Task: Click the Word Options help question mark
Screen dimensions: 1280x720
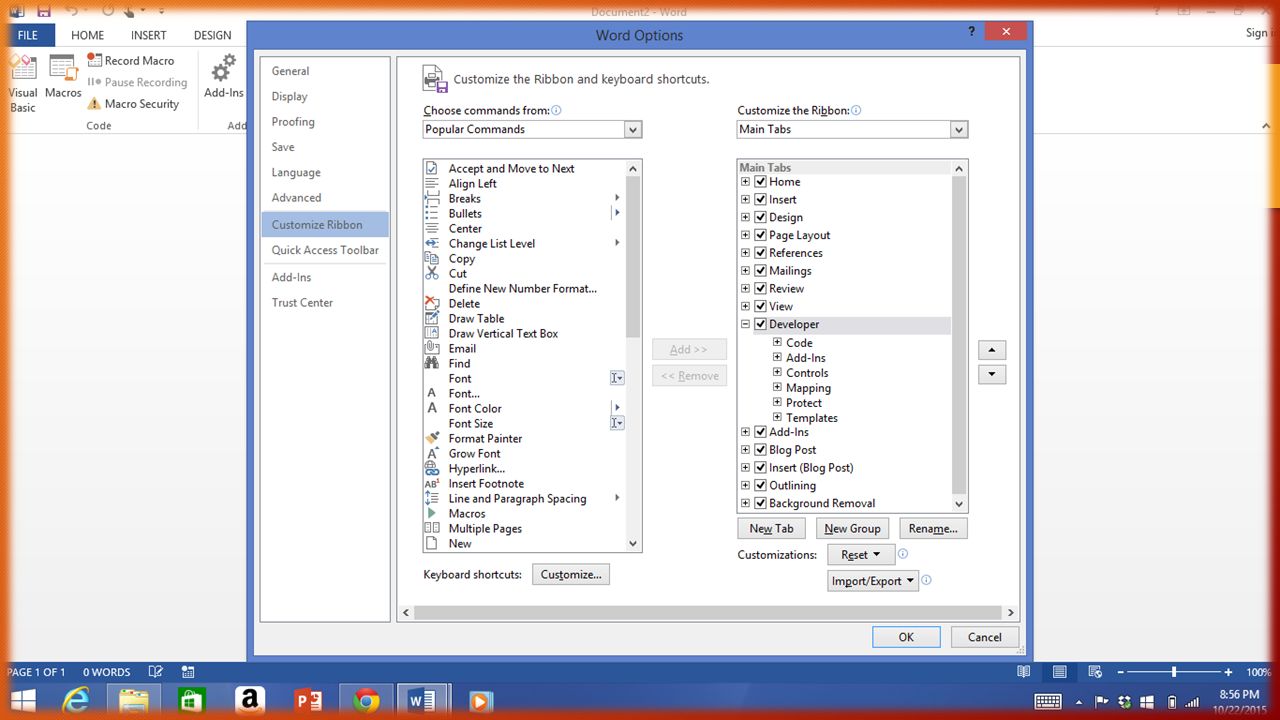Action: click(x=971, y=32)
